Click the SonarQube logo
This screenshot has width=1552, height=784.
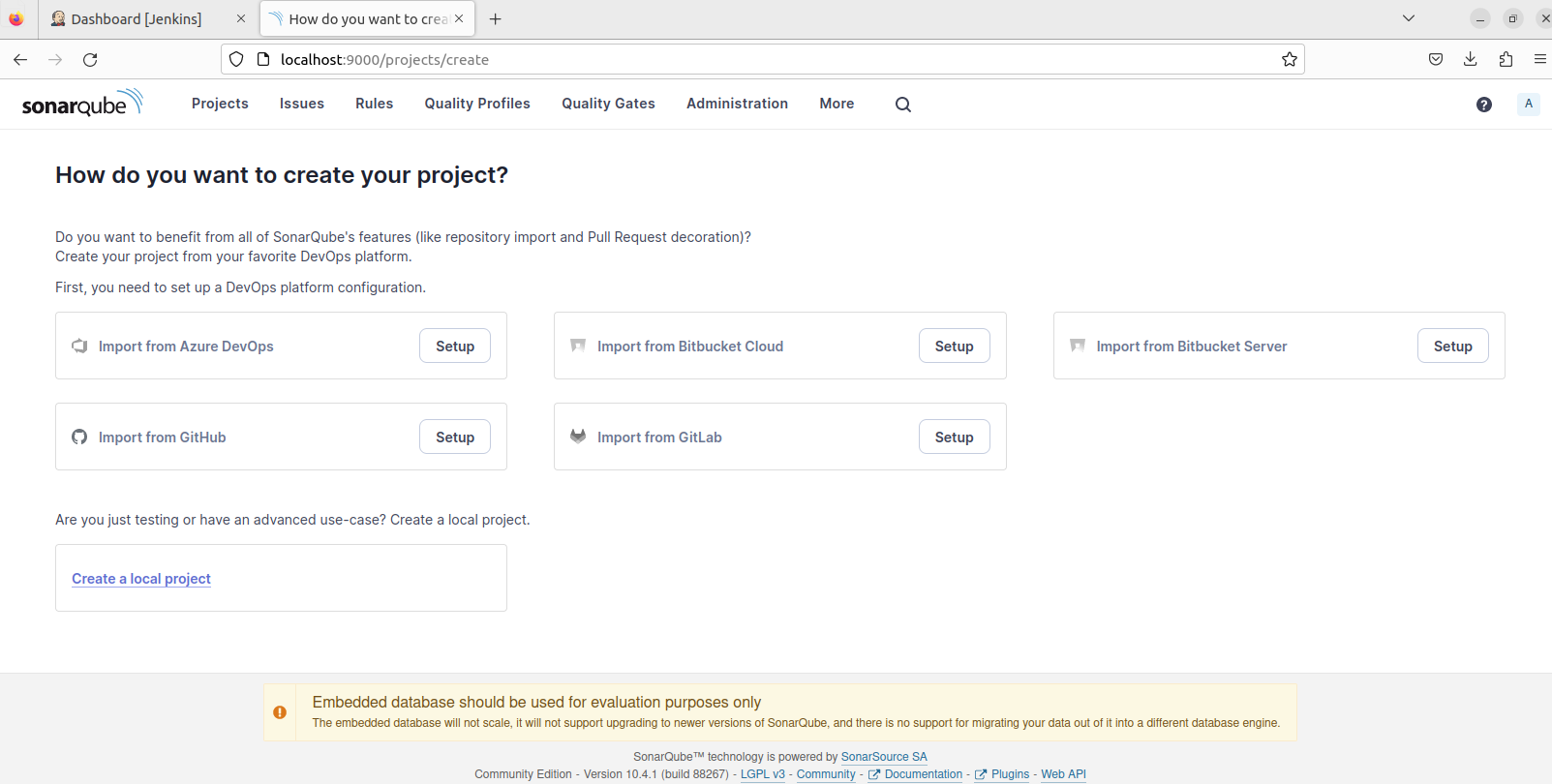pos(82,103)
